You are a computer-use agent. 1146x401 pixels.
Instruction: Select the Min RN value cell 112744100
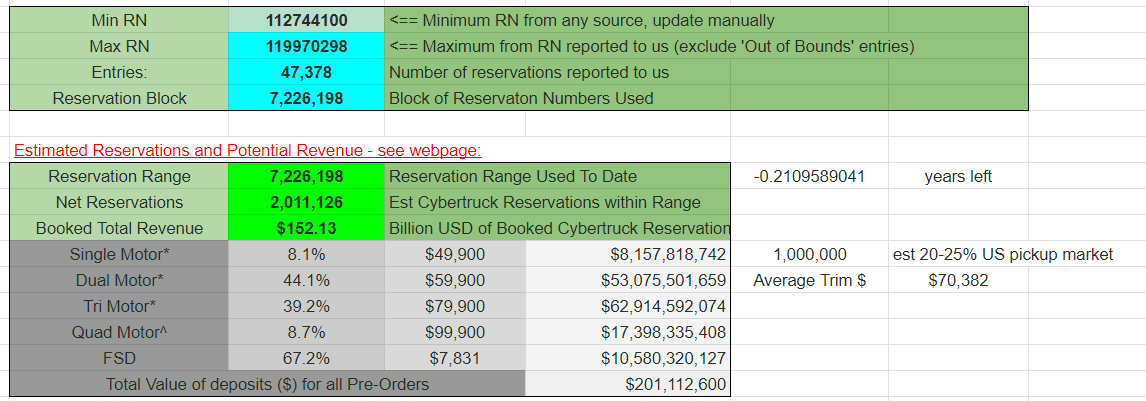pyautogui.click(x=306, y=20)
